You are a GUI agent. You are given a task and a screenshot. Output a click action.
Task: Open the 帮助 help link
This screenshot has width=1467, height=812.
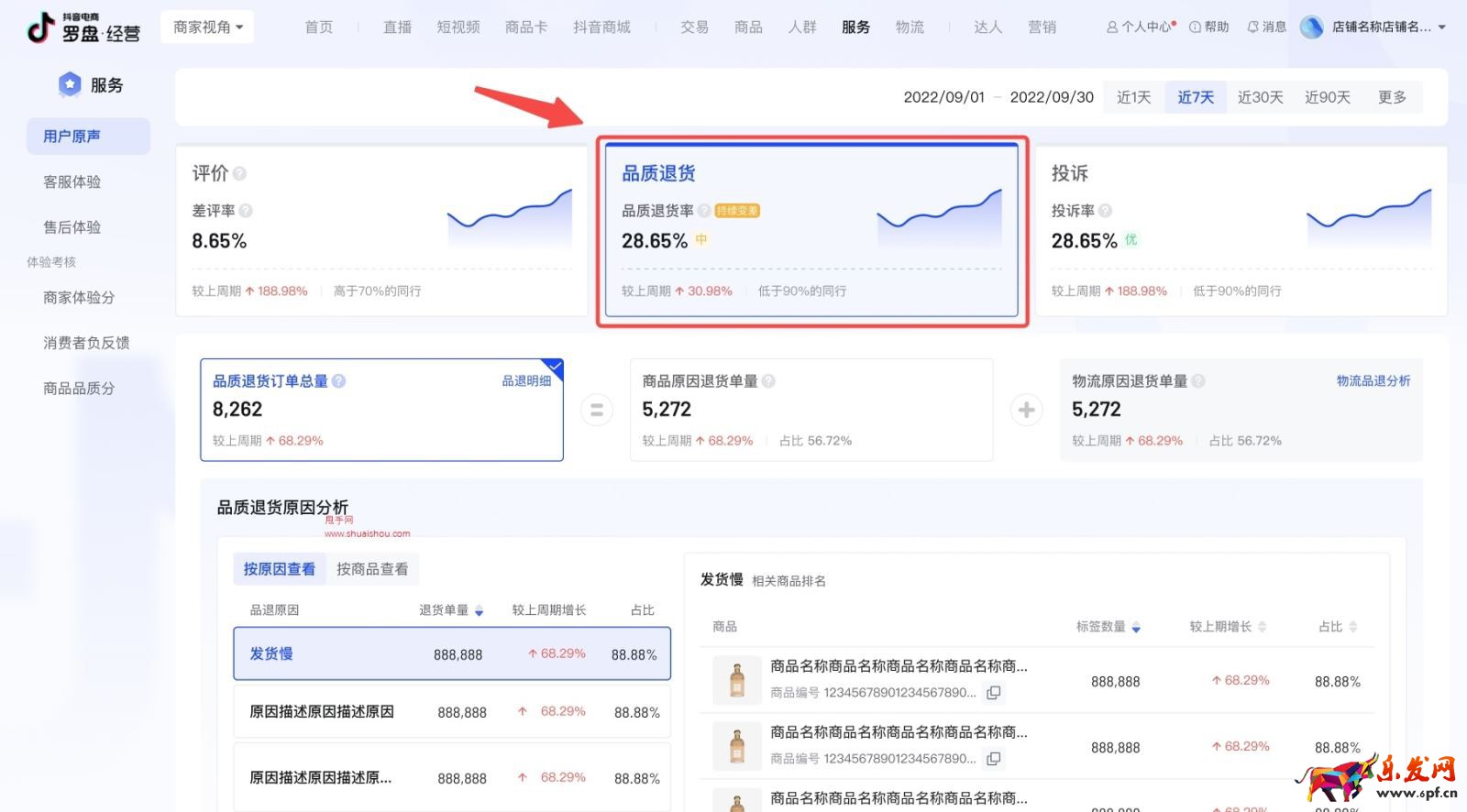click(x=1209, y=27)
